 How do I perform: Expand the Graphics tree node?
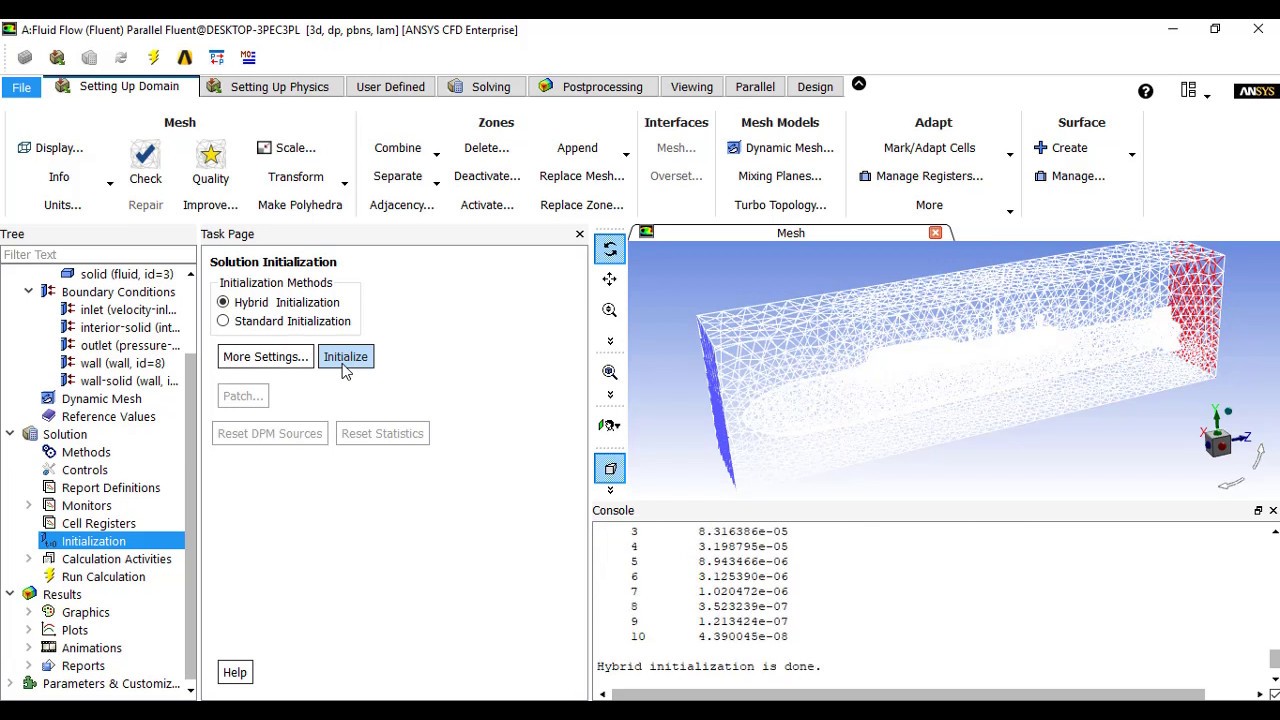click(x=28, y=612)
